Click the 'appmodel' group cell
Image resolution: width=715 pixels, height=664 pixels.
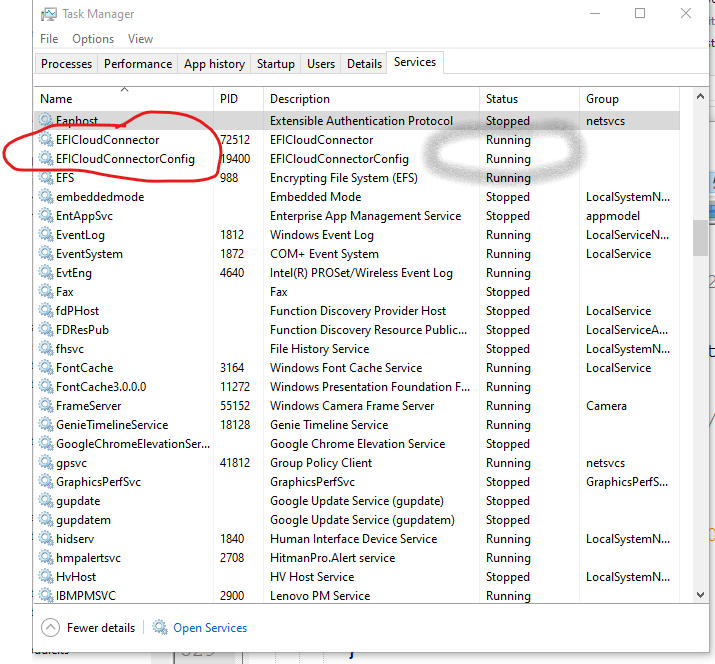[613, 216]
